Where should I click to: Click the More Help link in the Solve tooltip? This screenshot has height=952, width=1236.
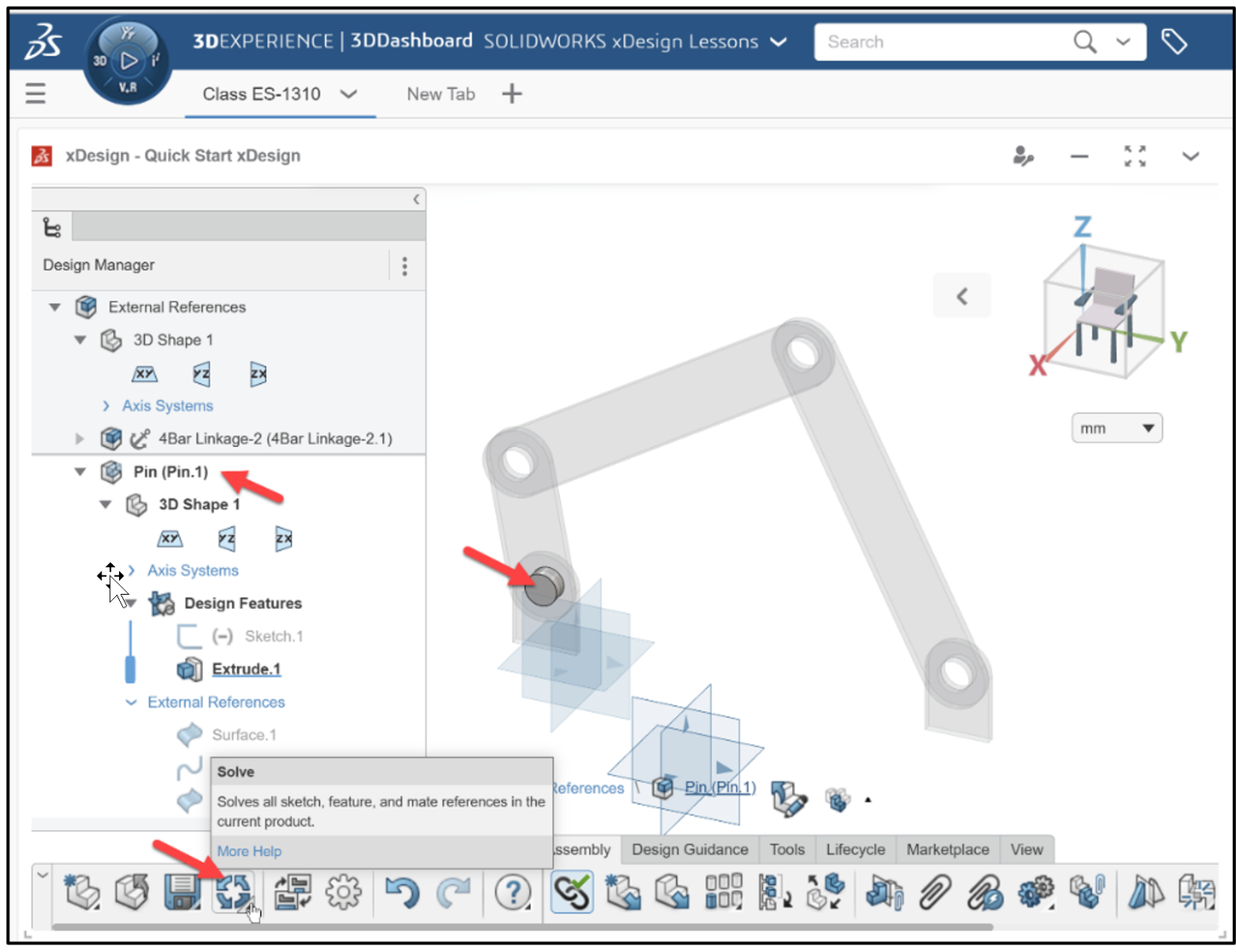(249, 851)
